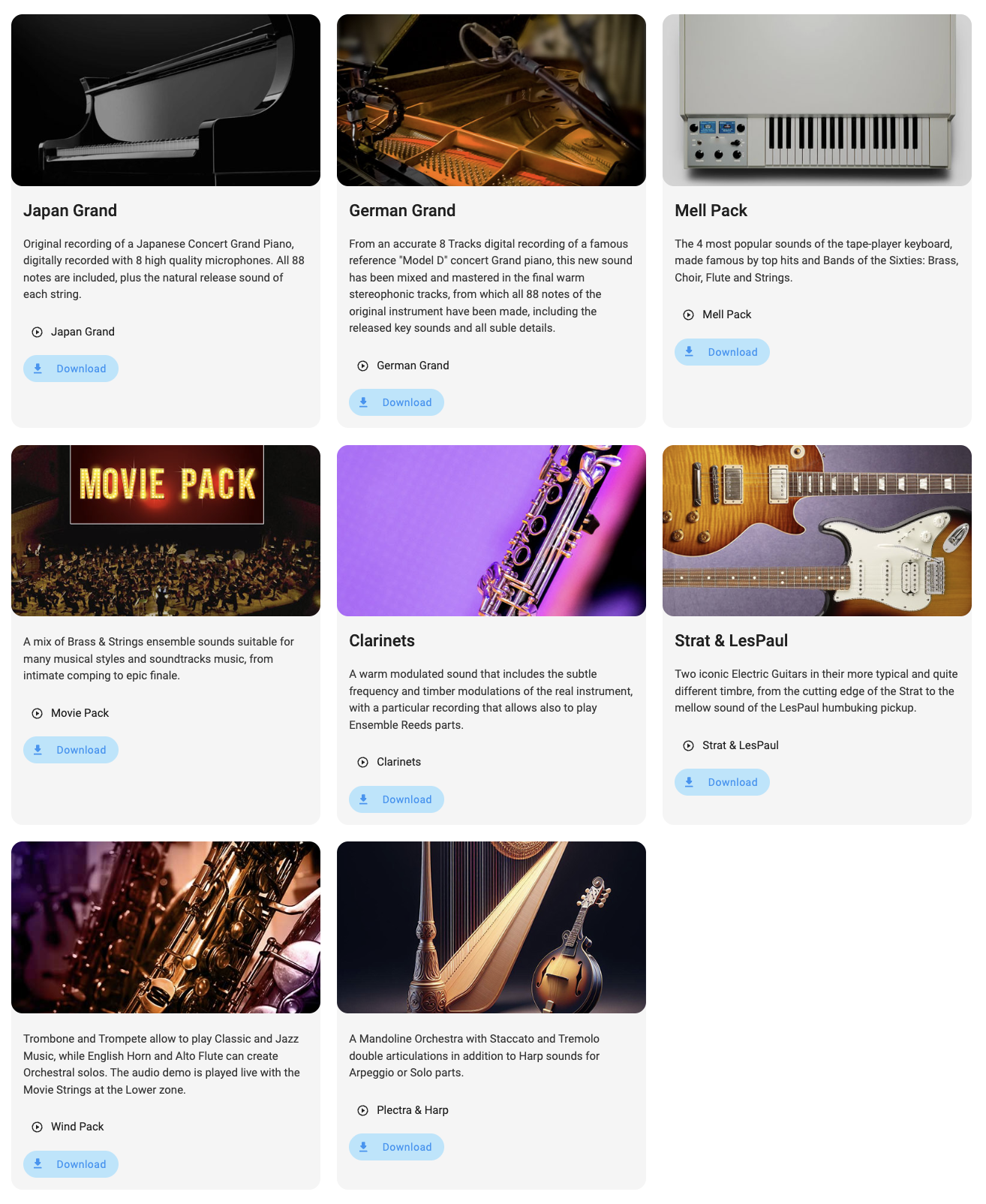The width and height of the screenshot is (986, 1204).
Task: Open the Mell Pack keyboard image
Action: [x=817, y=100]
